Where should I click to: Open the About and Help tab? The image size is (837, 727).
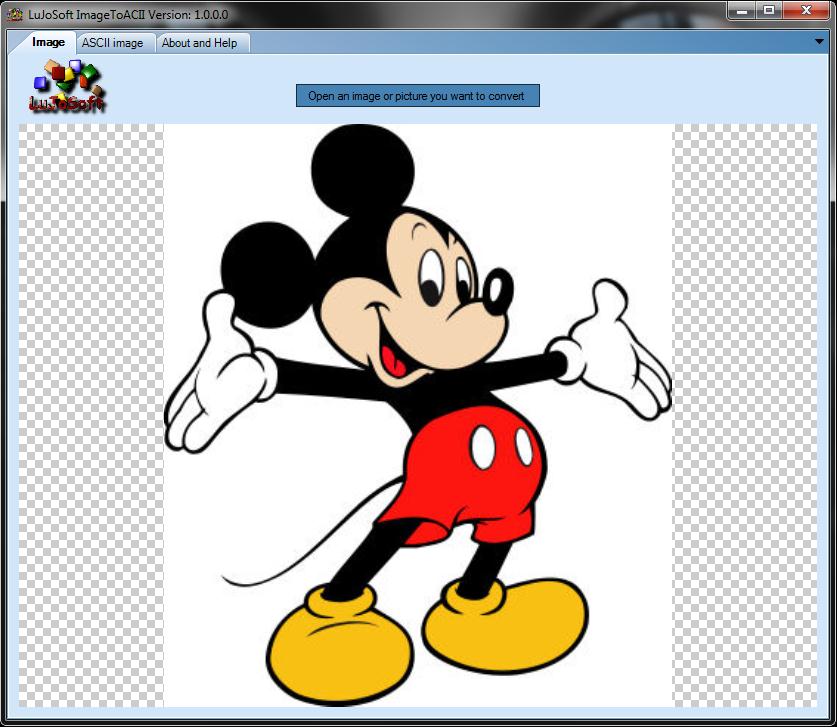[x=200, y=43]
